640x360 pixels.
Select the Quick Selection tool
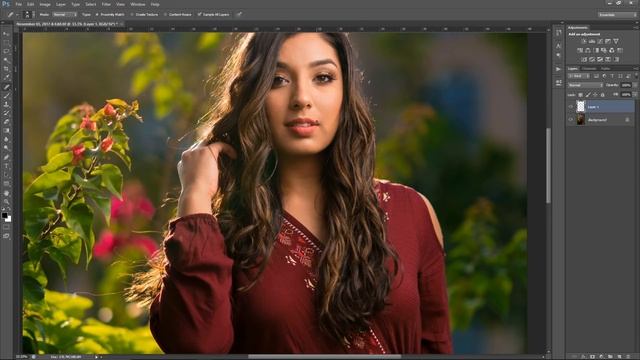tap(6, 60)
